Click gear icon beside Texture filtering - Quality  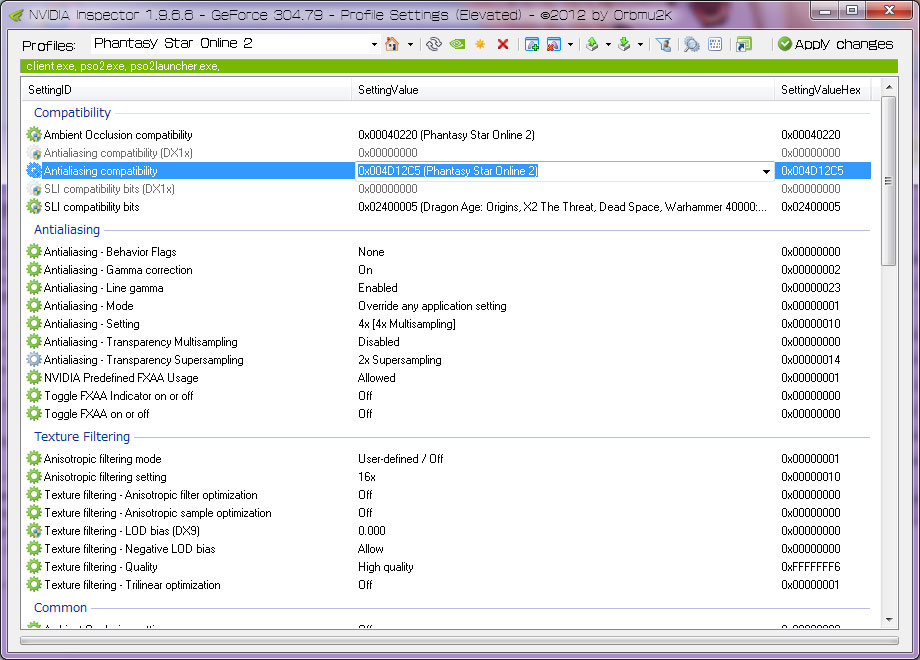click(34, 567)
